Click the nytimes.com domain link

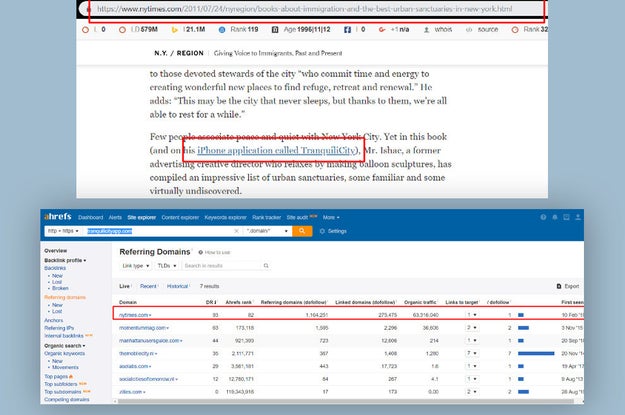click(134, 315)
